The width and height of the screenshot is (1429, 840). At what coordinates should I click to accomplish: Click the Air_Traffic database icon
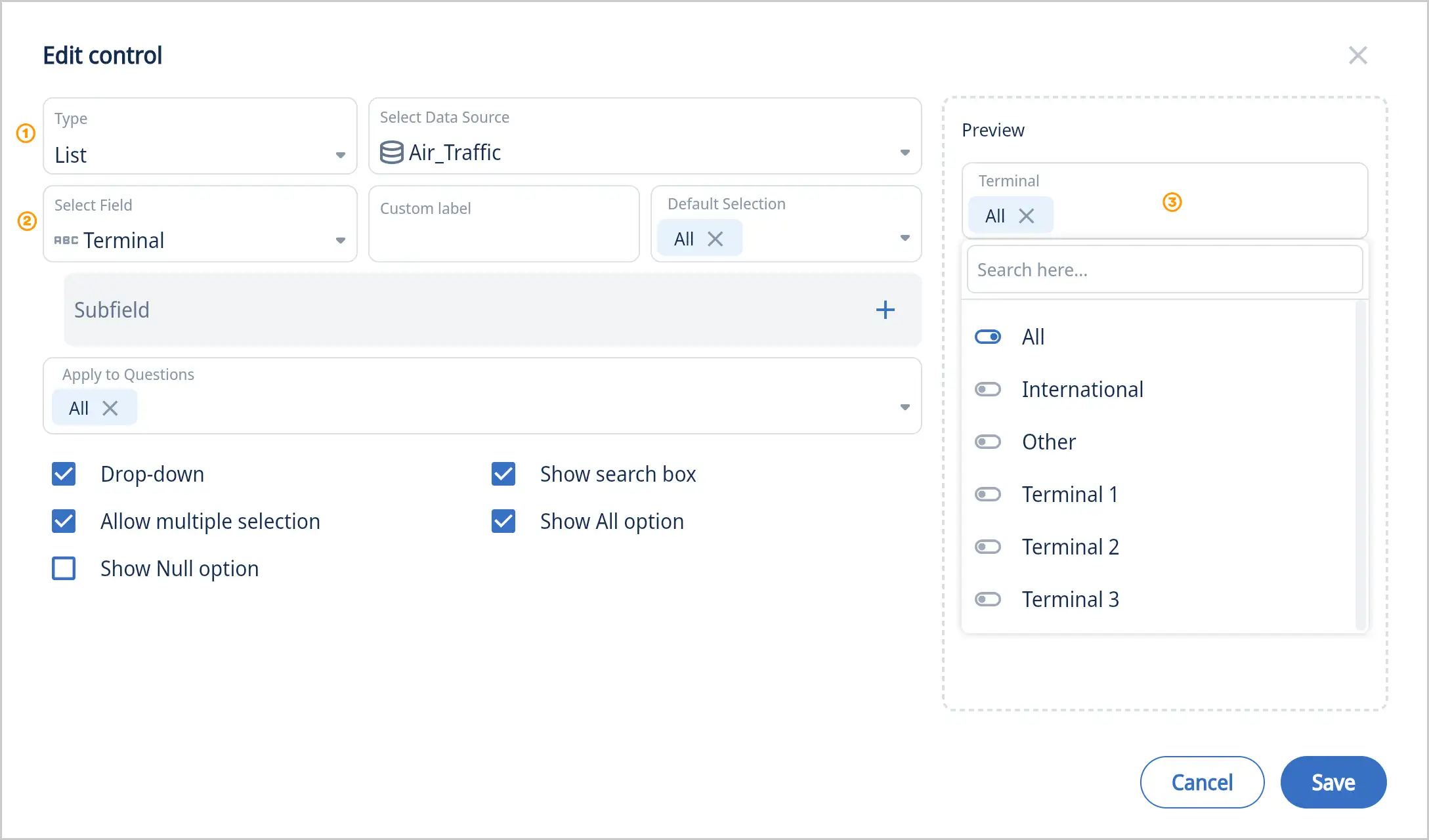coord(392,152)
